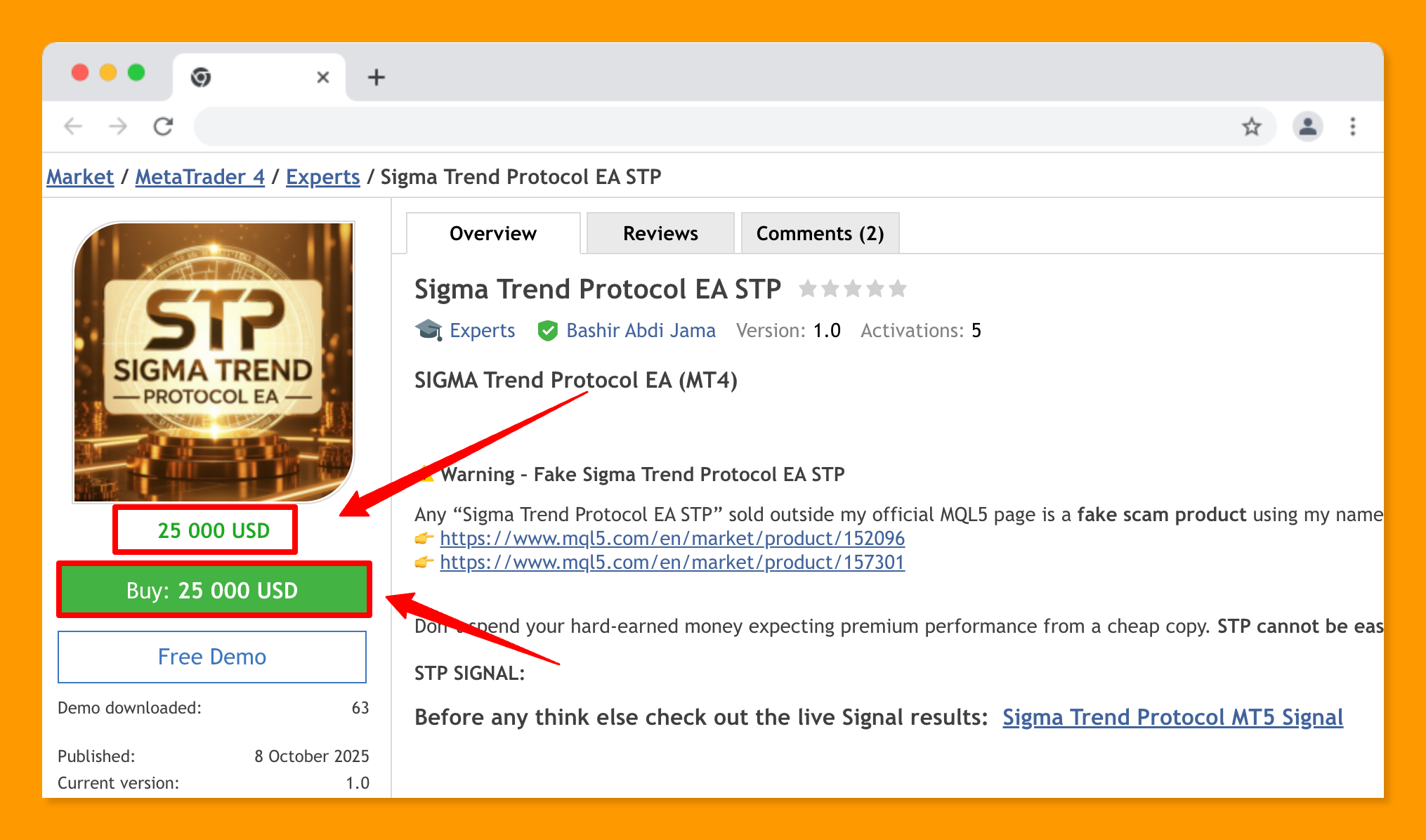Click the Sigma Trend product thumbnail

[x=214, y=362]
